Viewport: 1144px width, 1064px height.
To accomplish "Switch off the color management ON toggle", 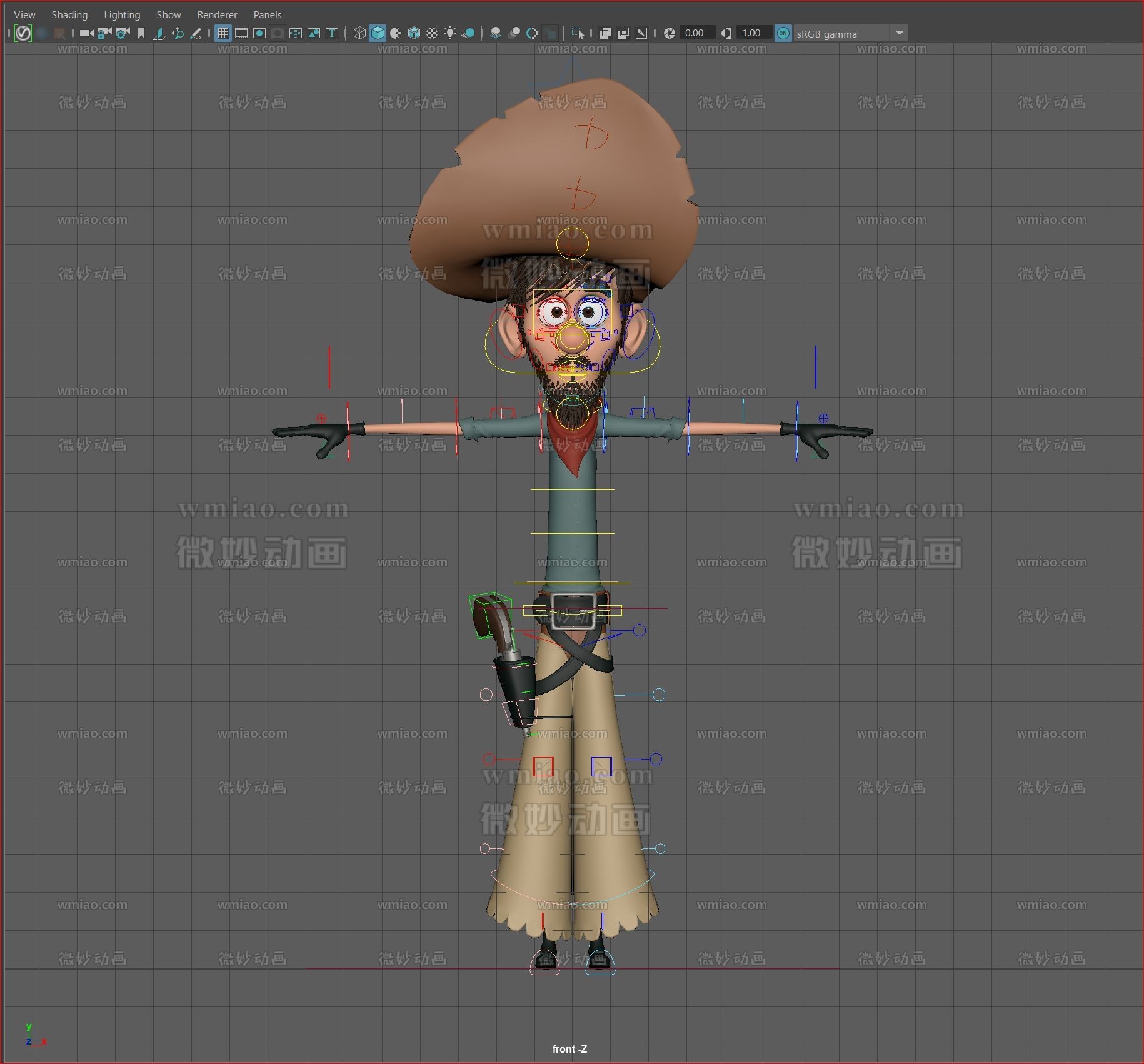I will (x=783, y=33).
